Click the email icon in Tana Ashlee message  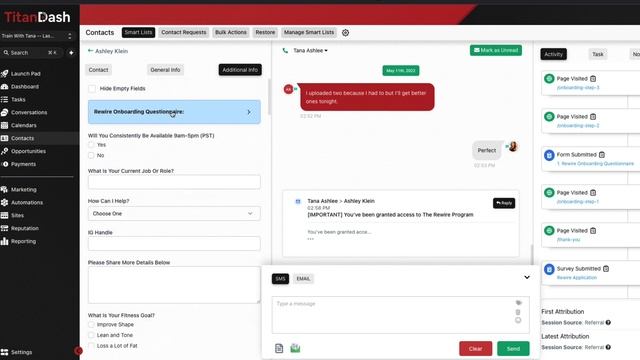pos(298,201)
